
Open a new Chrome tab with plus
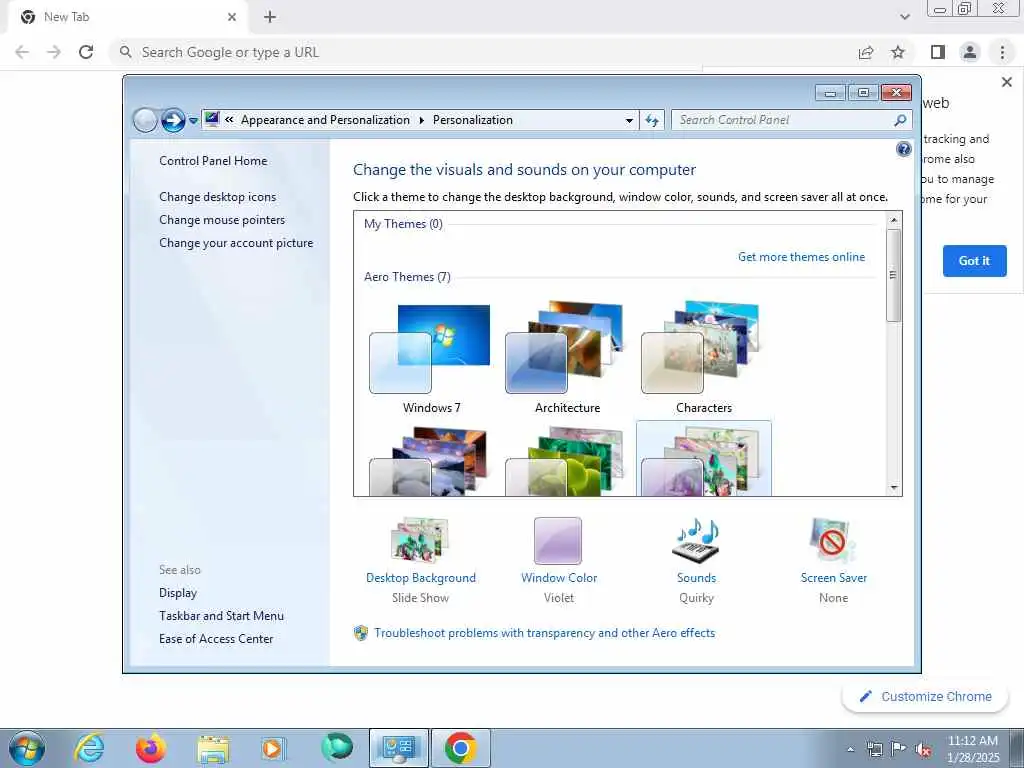pyautogui.click(x=270, y=17)
